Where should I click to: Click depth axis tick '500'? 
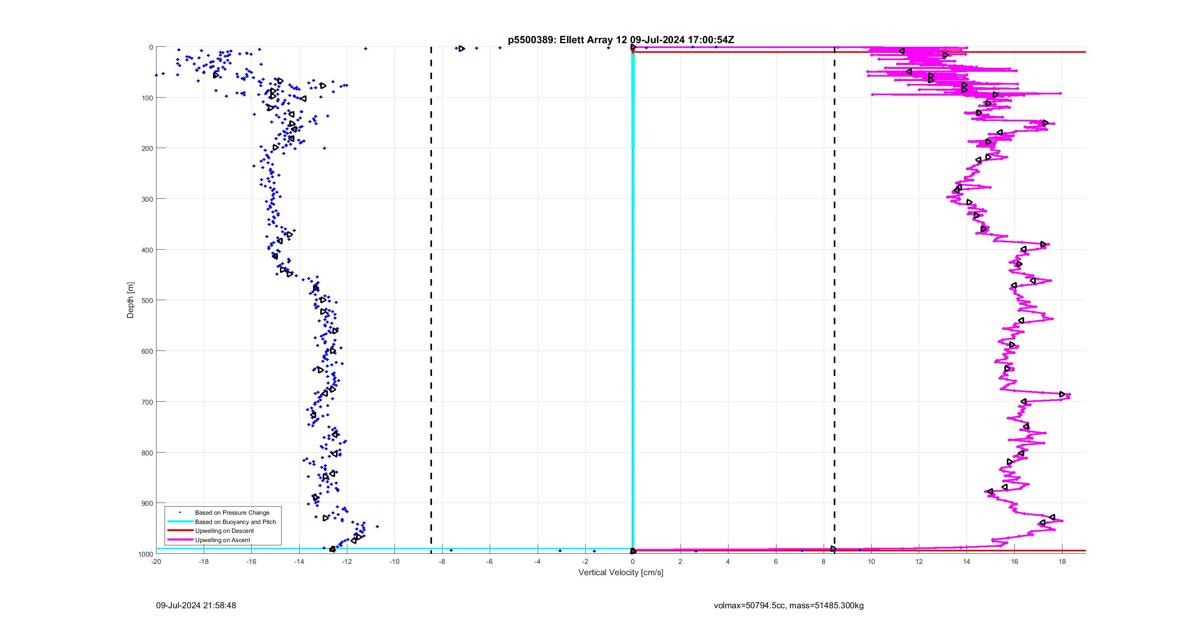pyautogui.click(x=146, y=300)
